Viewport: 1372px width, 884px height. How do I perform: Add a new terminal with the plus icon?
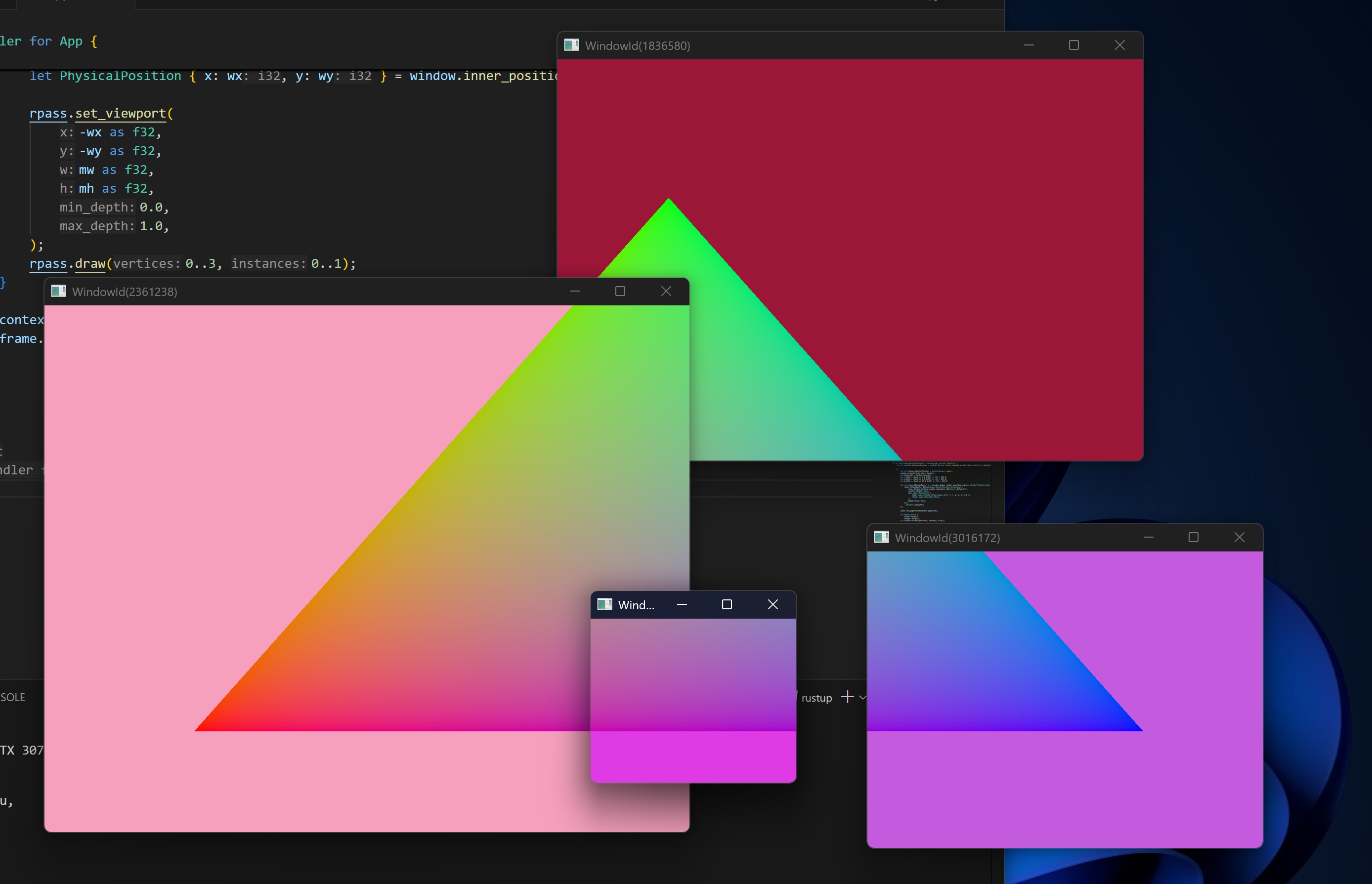coord(847,697)
